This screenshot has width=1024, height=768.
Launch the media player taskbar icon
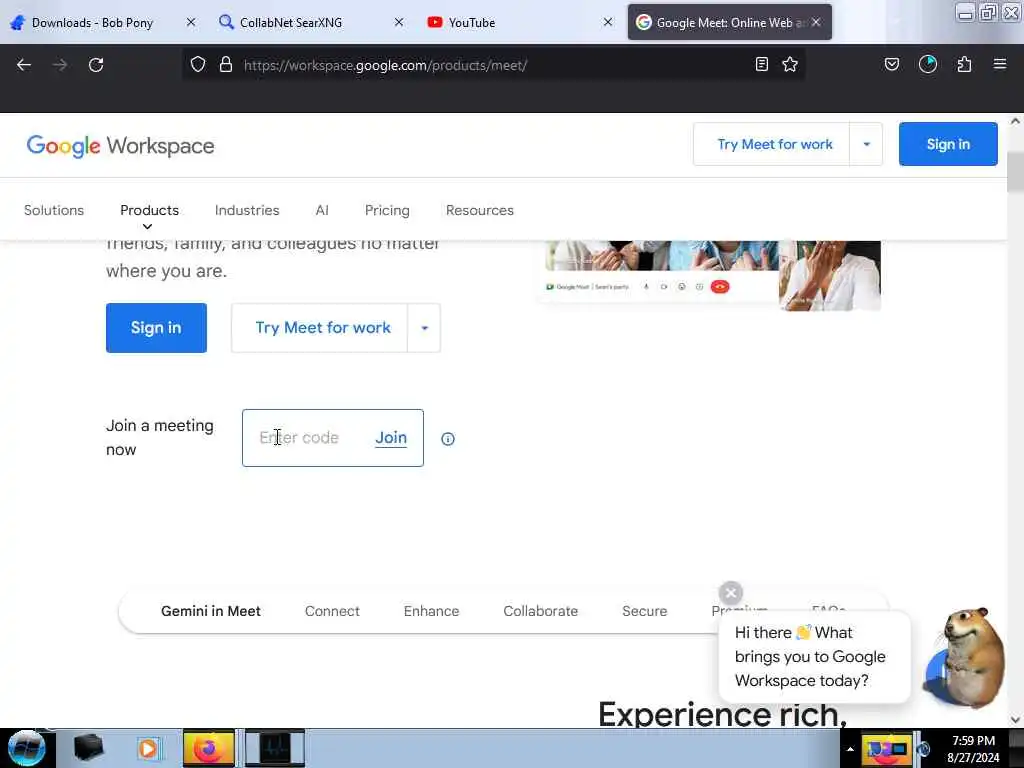pos(148,748)
